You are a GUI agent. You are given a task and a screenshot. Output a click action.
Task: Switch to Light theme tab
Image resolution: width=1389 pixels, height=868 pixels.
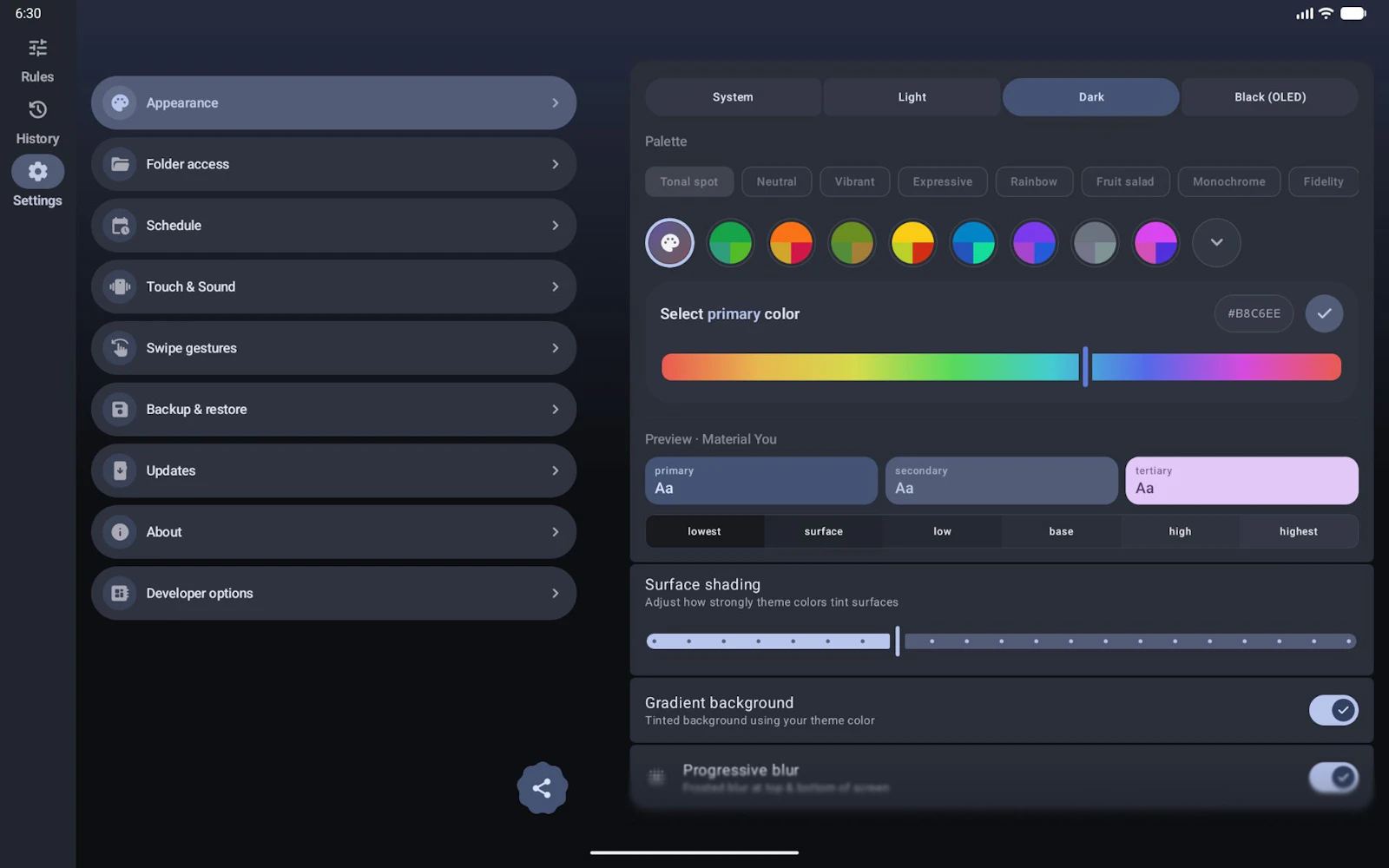912,97
